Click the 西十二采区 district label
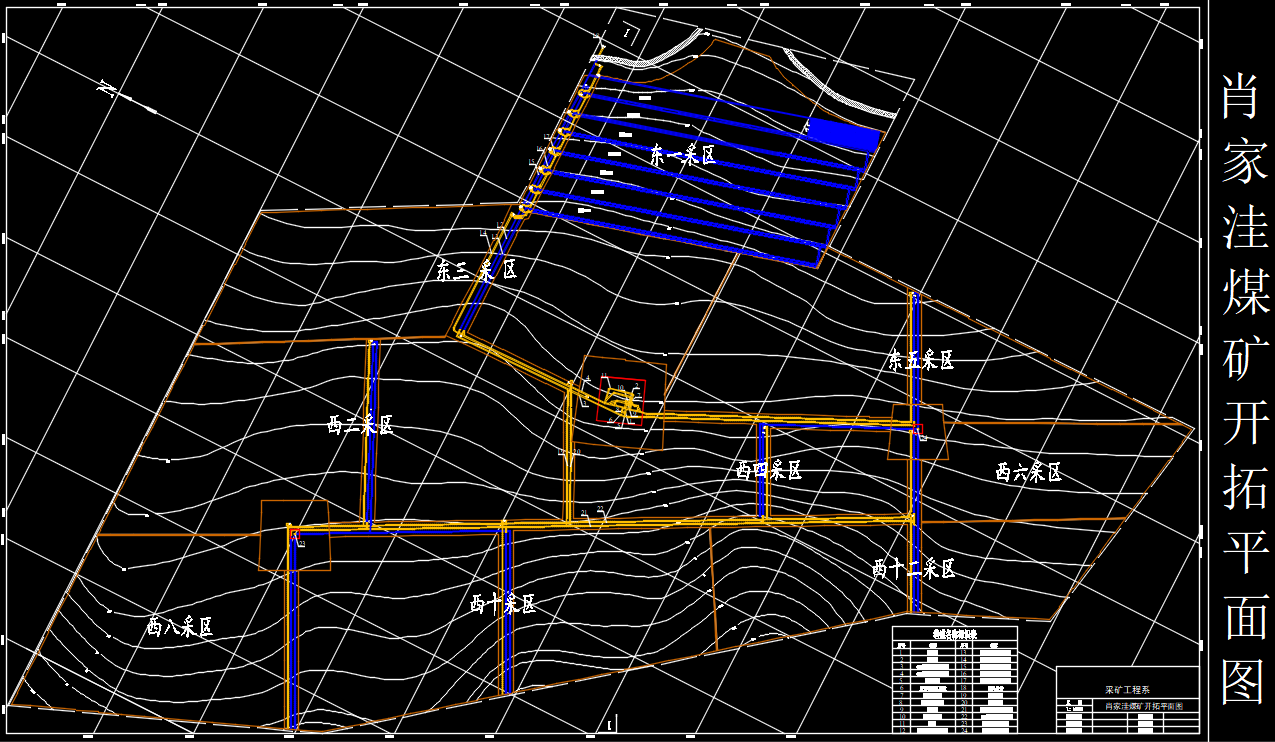1275x742 pixels. coord(914,569)
